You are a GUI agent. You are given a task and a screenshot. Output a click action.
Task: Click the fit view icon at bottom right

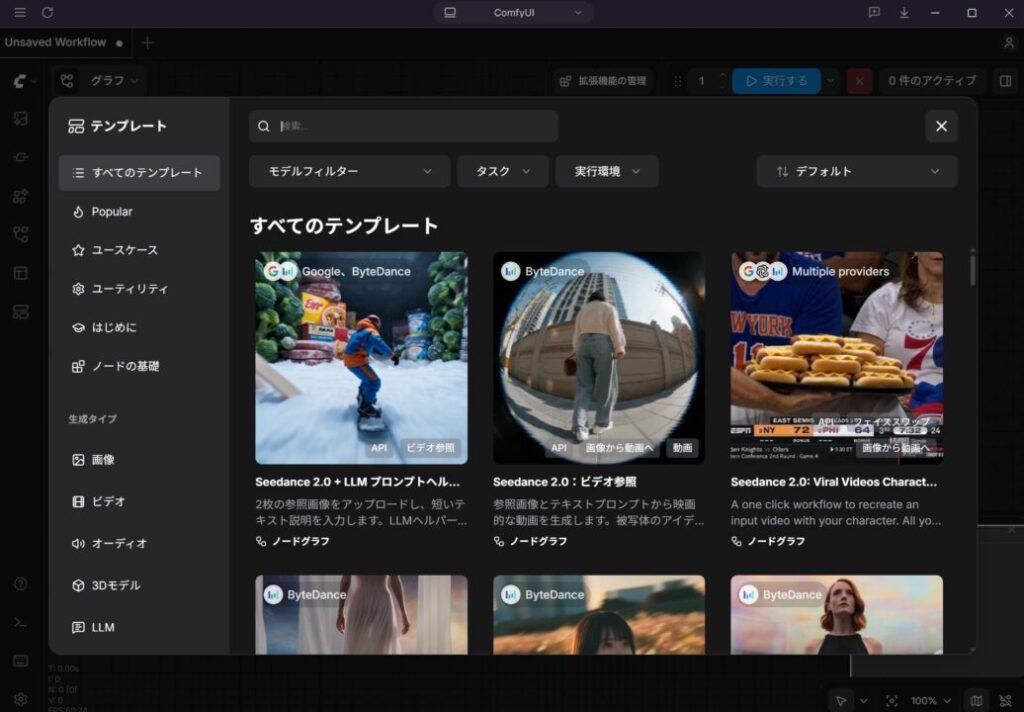891,700
